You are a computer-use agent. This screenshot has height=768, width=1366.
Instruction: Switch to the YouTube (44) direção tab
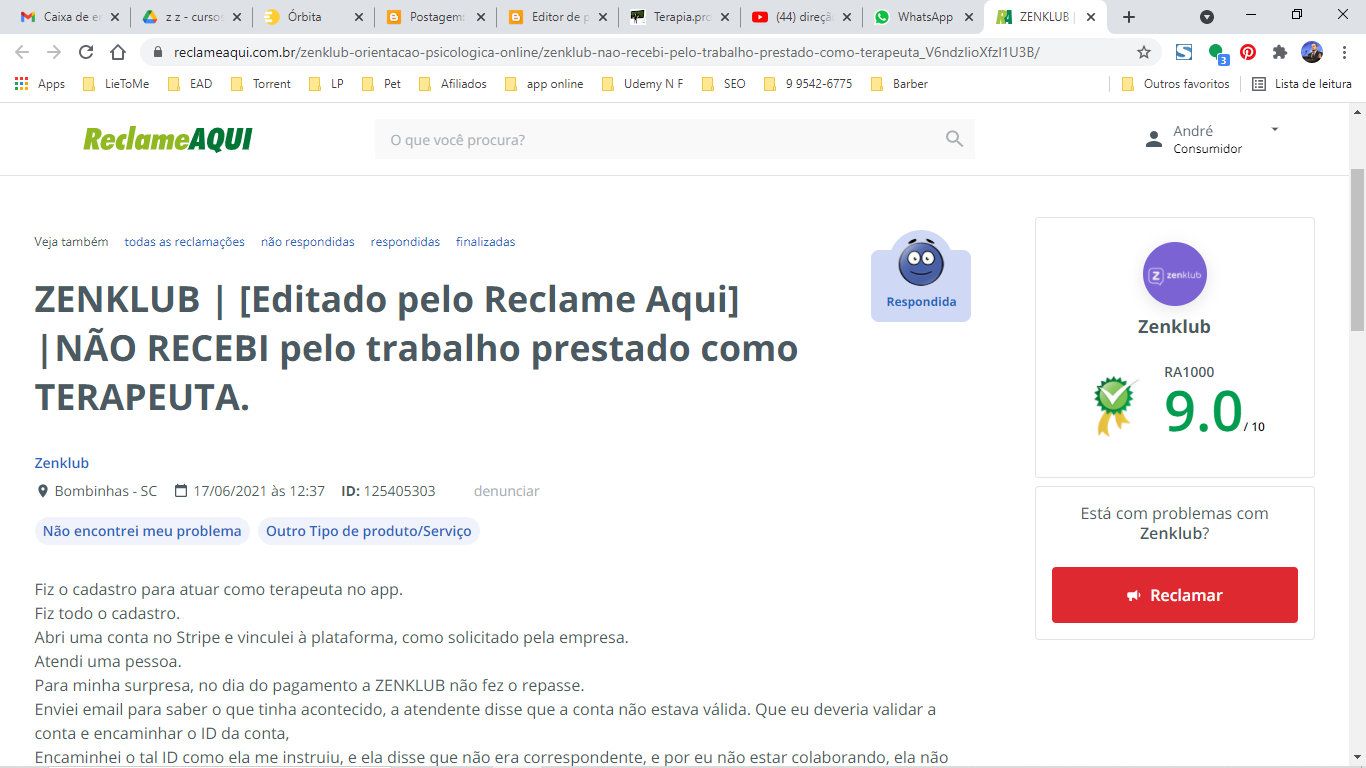[x=800, y=17]
